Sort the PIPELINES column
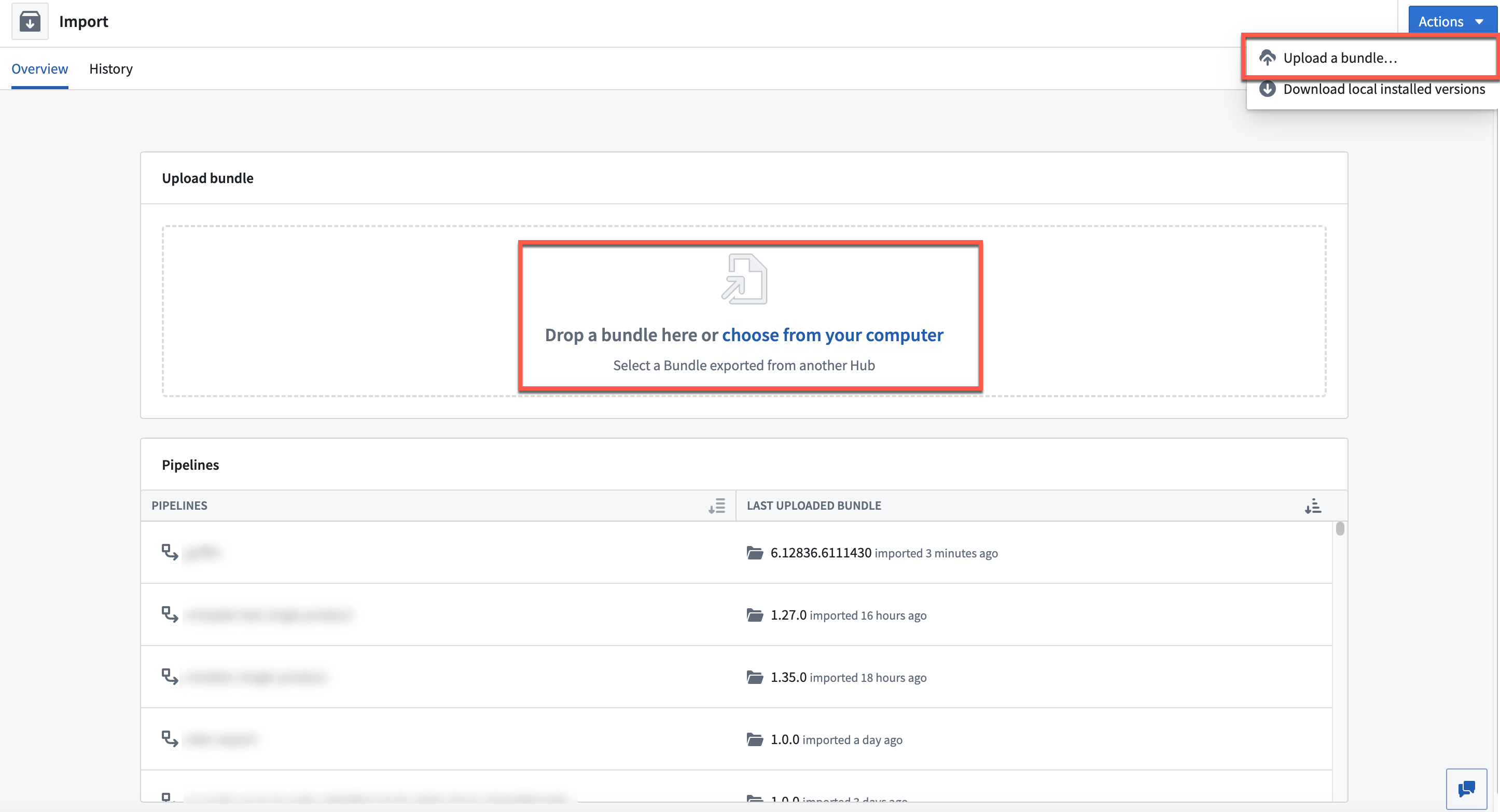This screenshot has width=1500, height=812. click(x=717, y=506)
